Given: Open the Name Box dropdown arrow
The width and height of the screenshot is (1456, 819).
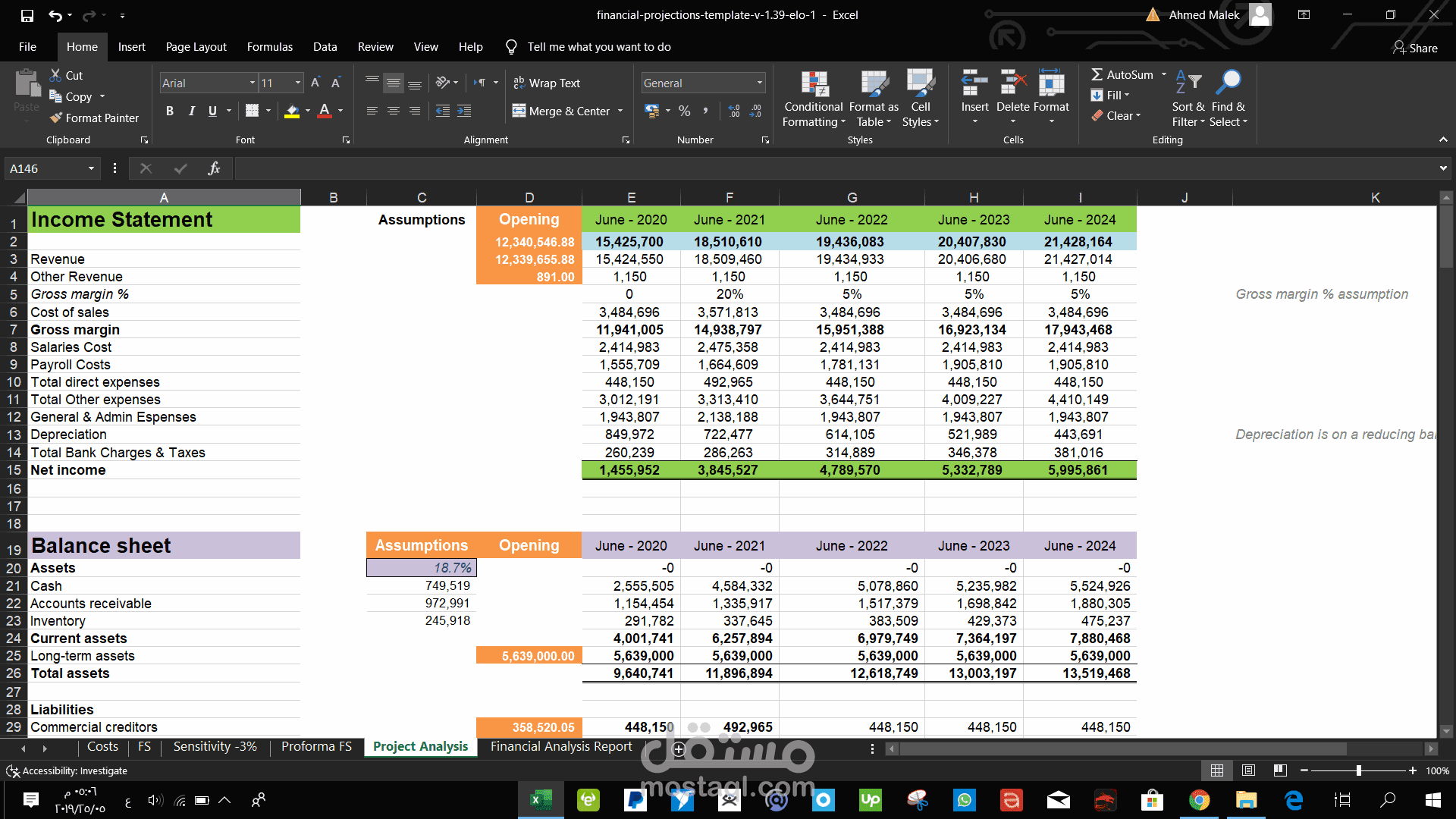Looking at the screenshot, I should (91, 168).
